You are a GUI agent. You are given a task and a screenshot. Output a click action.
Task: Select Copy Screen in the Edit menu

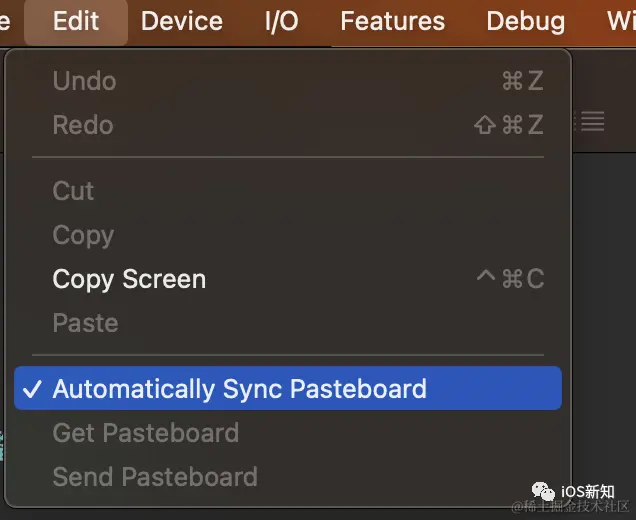pos(129,279)
